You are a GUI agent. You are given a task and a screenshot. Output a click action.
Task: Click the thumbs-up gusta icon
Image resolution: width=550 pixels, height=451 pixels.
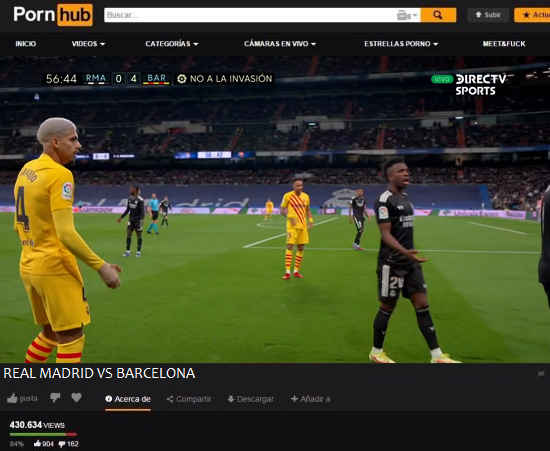point(12,398)
